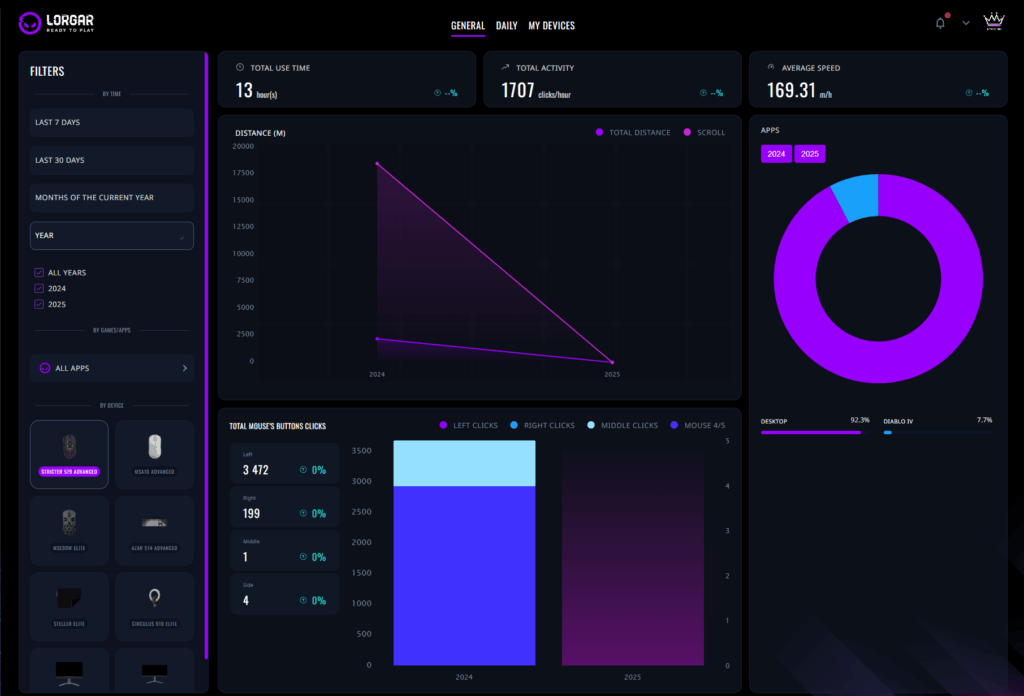Go to the My Devices tab
This screenshot has height=696, width=1024.
tap(551, 26)
